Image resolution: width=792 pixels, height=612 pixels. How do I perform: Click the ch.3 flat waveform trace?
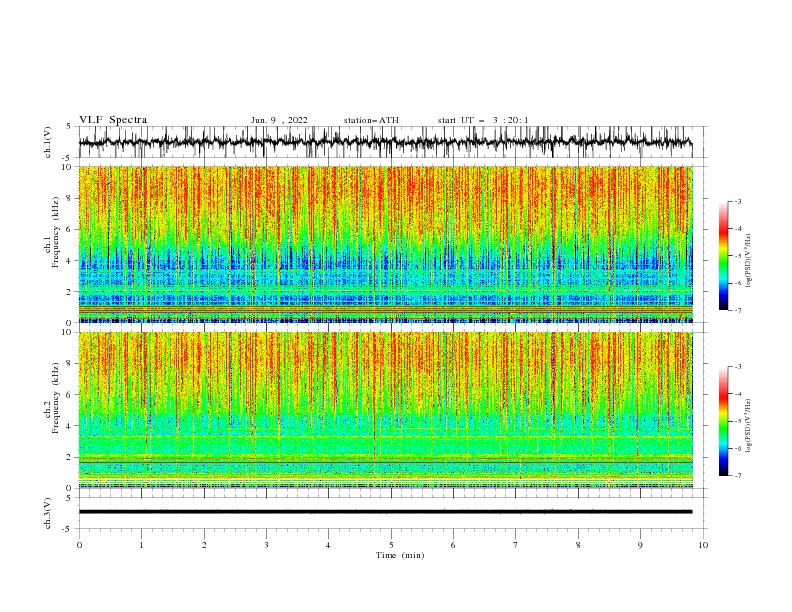[386, 512]
